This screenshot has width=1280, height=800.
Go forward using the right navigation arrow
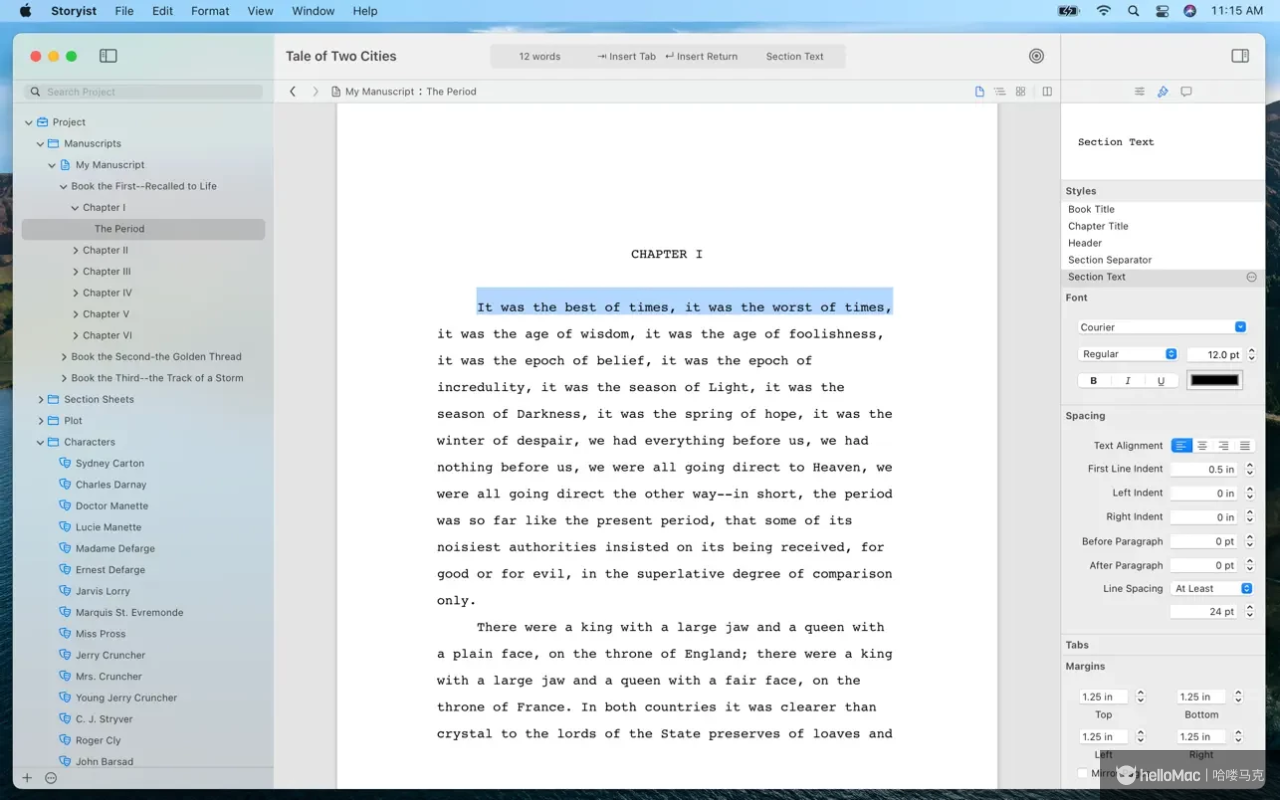click(315, 91)
